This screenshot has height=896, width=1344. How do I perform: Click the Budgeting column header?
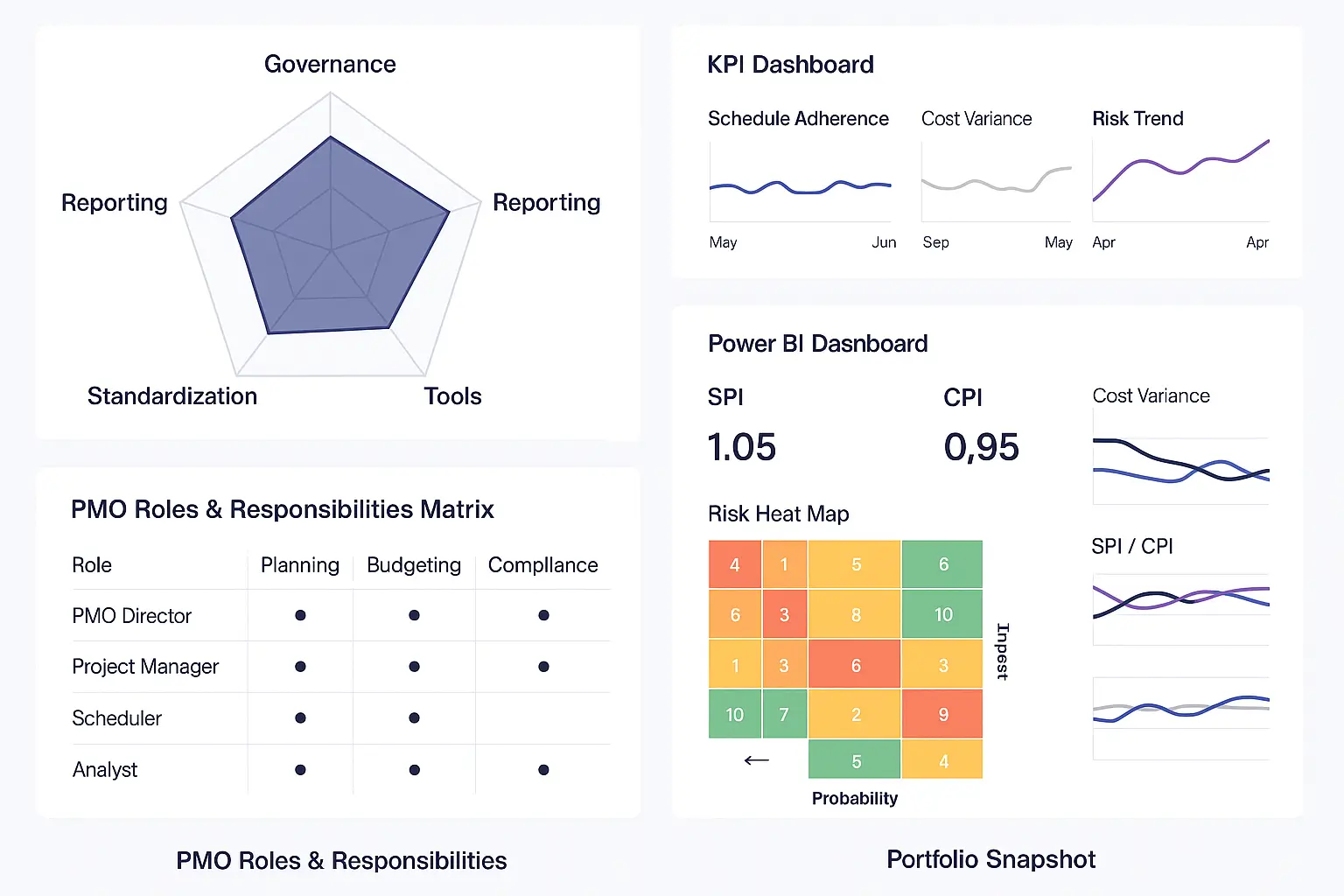414,565
